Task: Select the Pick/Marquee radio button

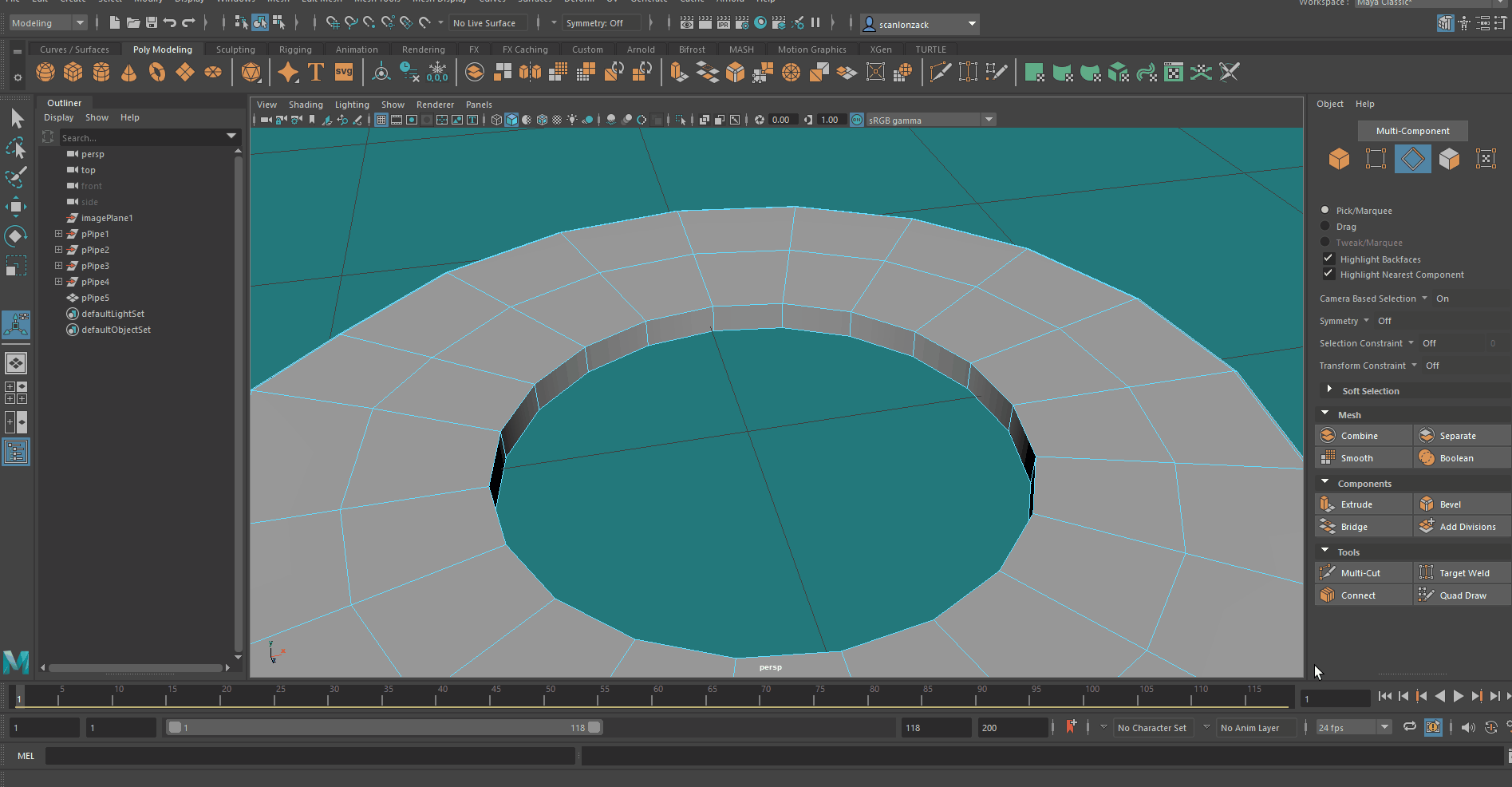Action: click(1325, 210)
